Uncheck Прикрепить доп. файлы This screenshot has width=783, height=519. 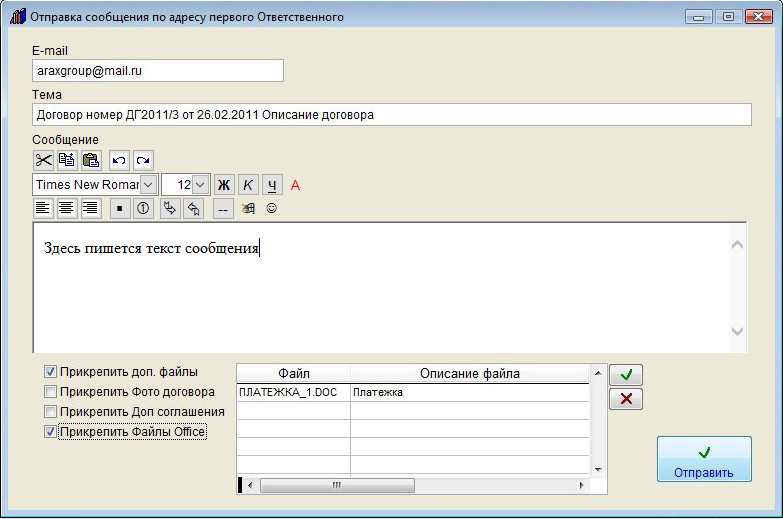50,372
